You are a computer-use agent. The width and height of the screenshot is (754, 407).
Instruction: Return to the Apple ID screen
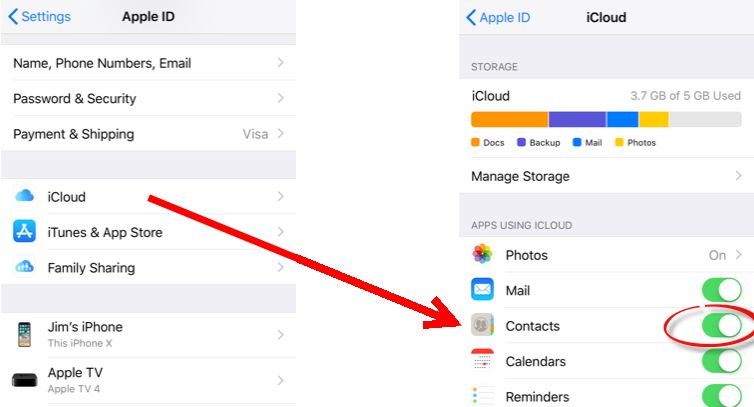tap(498, 17)
